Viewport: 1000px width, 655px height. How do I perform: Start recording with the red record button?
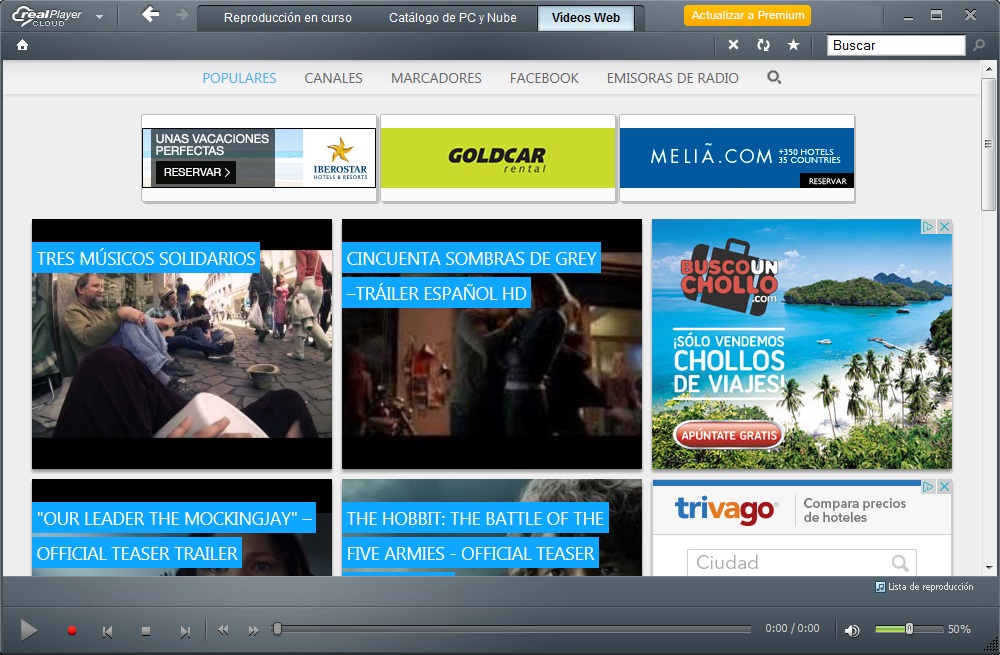pyautogui.click(x=72, y=630)
